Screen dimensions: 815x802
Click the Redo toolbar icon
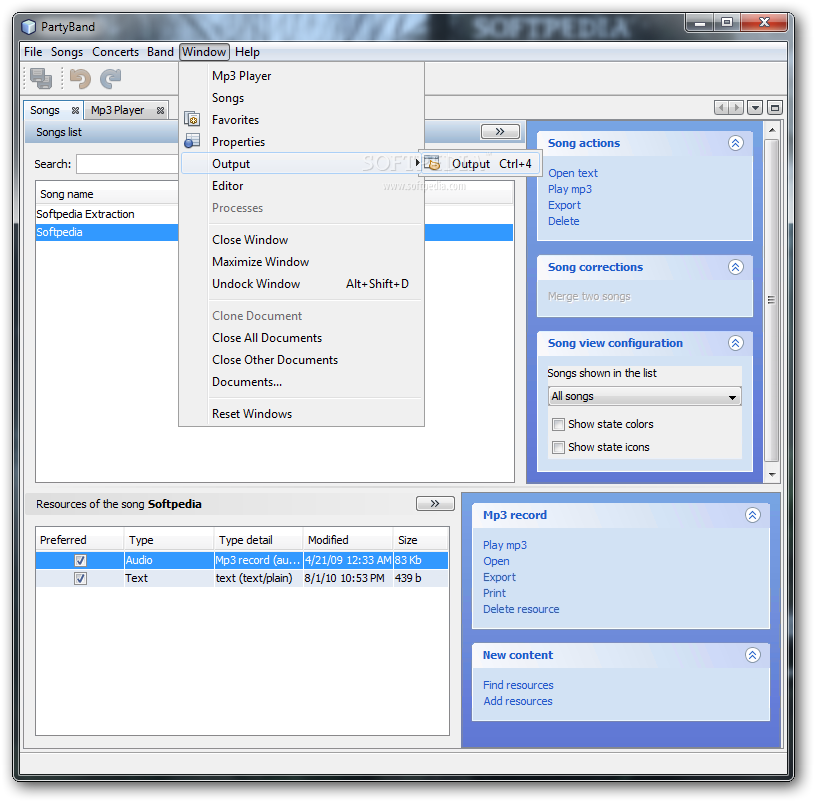coord(110,78)
